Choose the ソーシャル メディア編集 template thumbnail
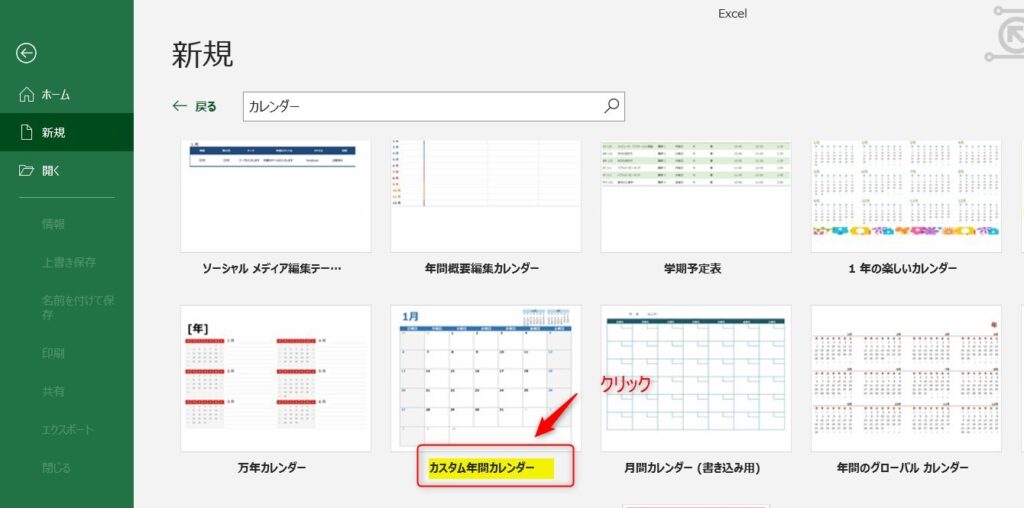The width and height of the screenshot is (1024, 508). (x=275, y=196)
